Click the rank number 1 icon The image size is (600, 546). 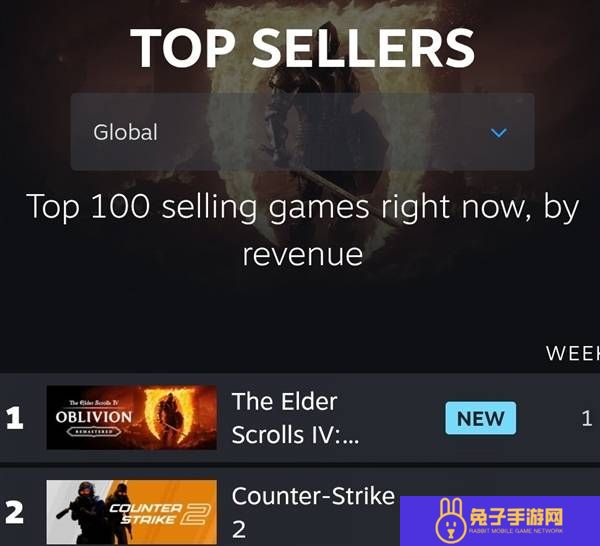pyautogui.click(x=15, y=418)
